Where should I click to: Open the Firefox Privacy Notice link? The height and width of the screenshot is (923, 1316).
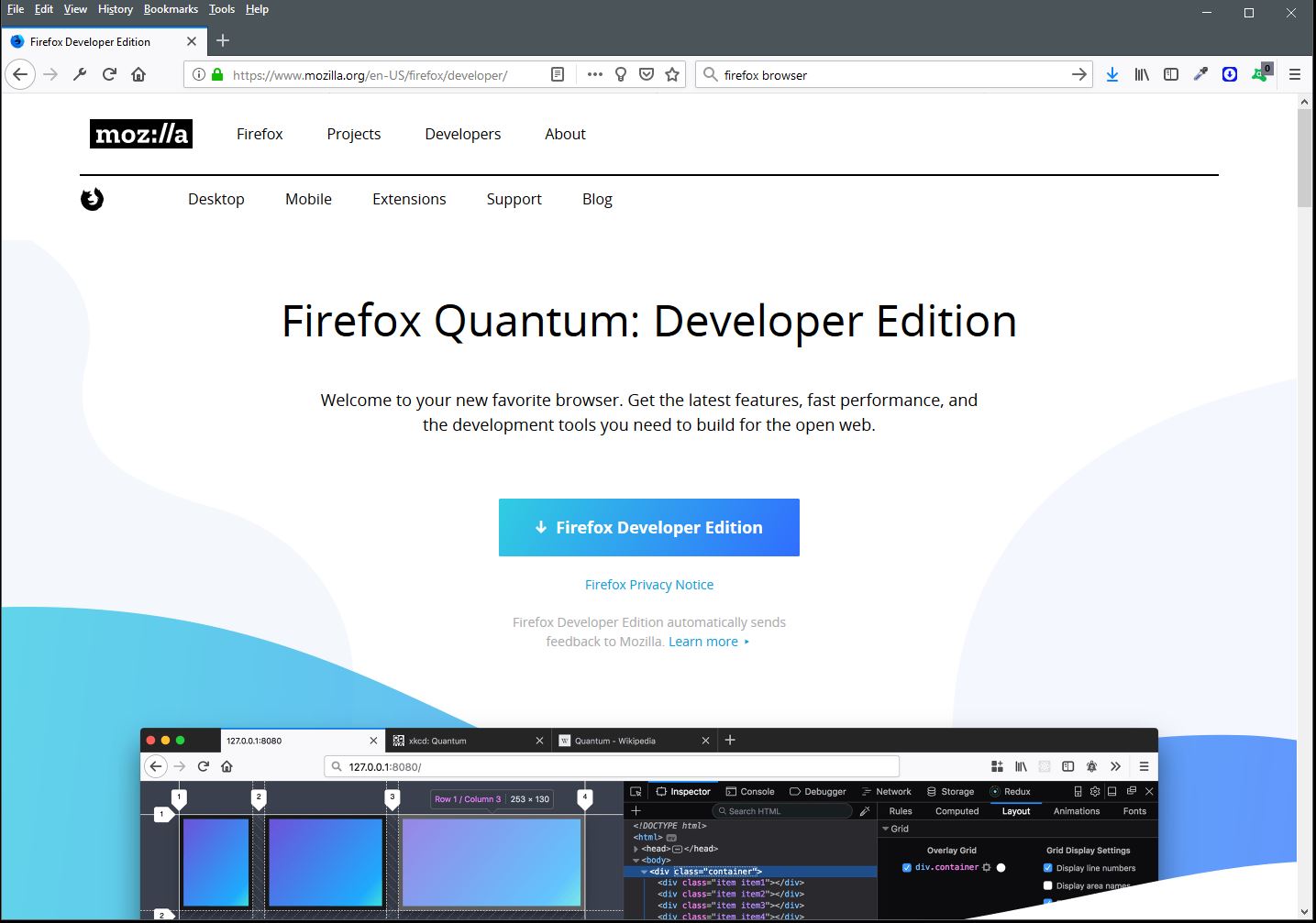click(x=649, y=585)
